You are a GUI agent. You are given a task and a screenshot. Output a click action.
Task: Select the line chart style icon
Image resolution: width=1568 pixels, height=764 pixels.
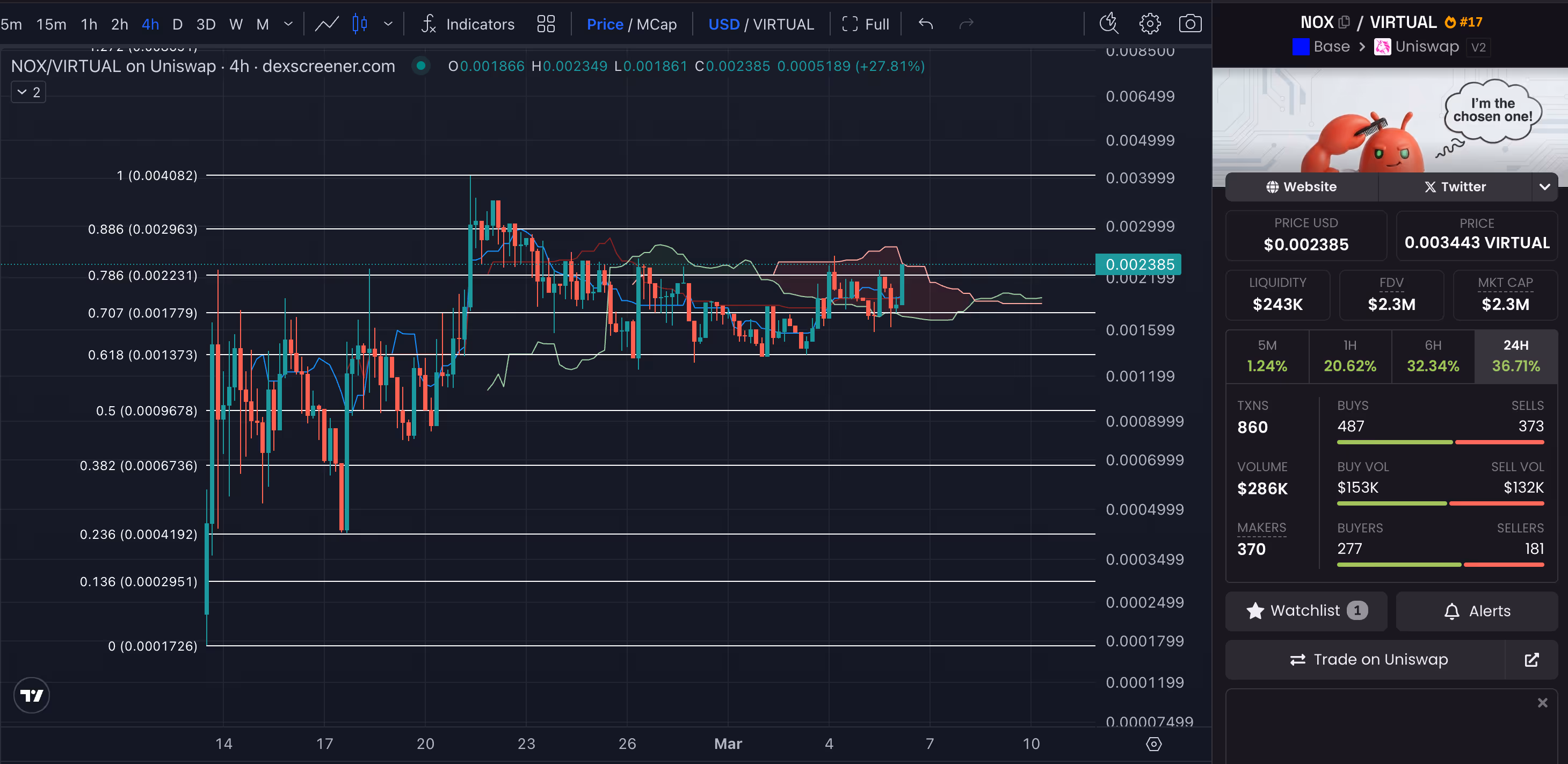pyautogui.click(x=327, y=24)
